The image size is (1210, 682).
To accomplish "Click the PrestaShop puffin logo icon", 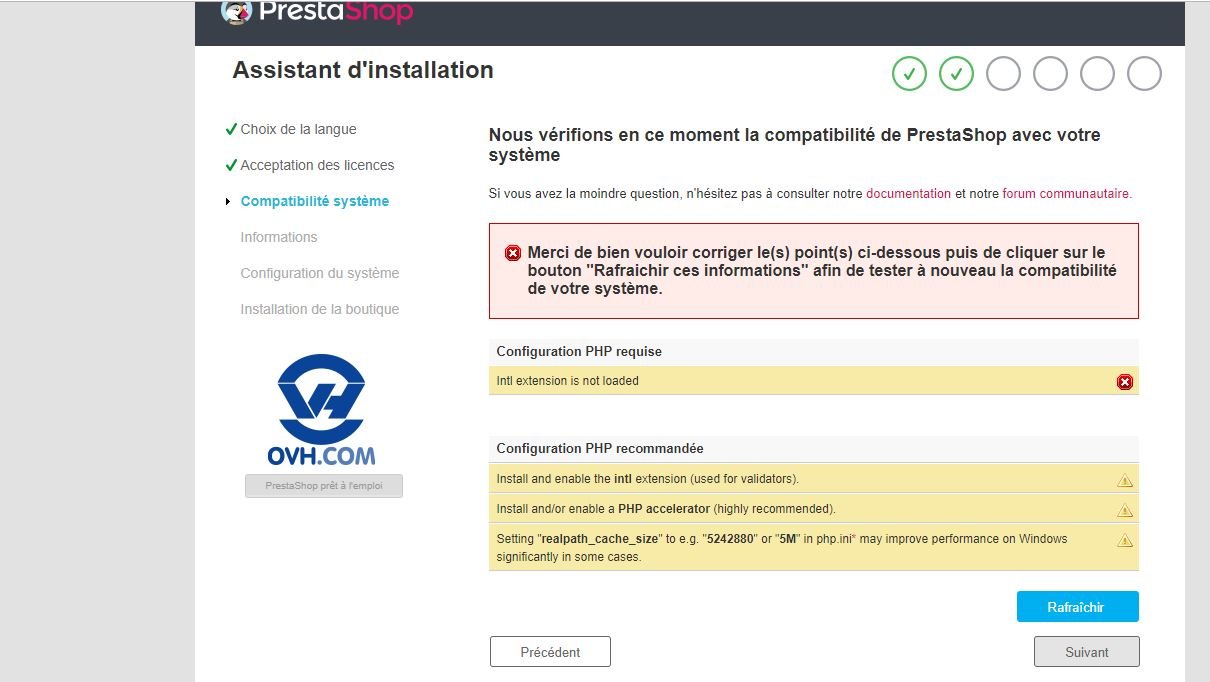I will pos(236,12).
